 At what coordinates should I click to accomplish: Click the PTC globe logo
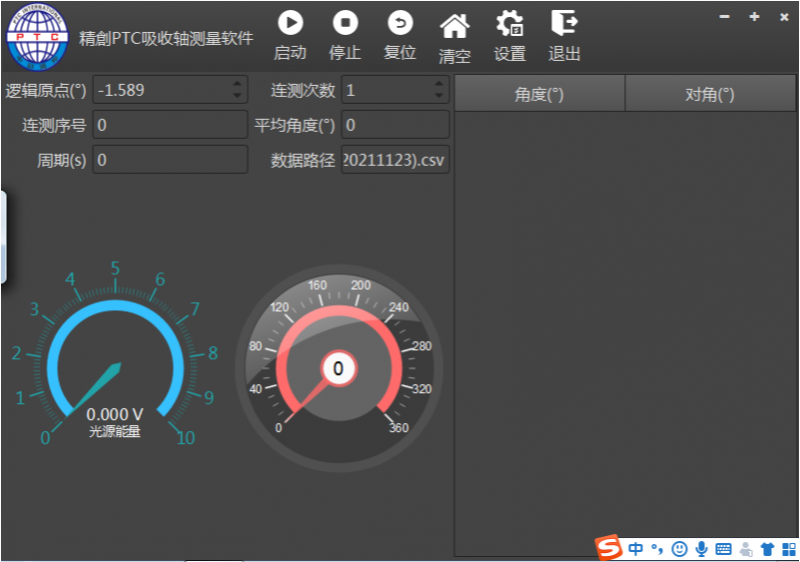coord(37,35)
